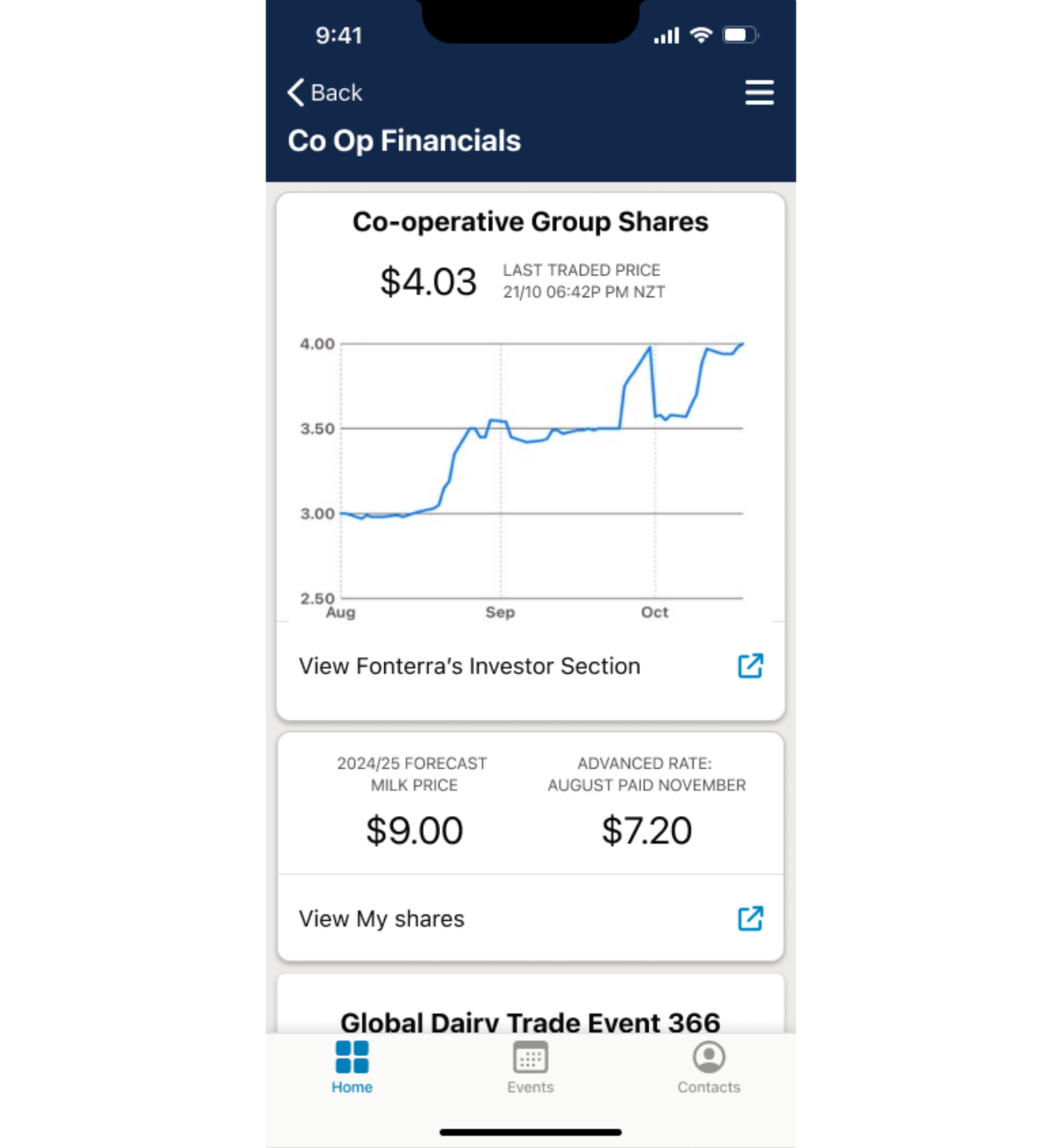The width and height of the screenshot is (1062, 1148).
Task: Open the View My shares link
Action: pyautogui.click(x=381, y=919)
